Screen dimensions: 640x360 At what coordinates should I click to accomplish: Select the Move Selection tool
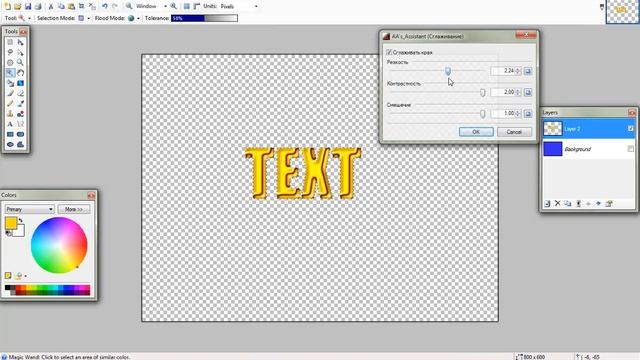tap(20, 52)
